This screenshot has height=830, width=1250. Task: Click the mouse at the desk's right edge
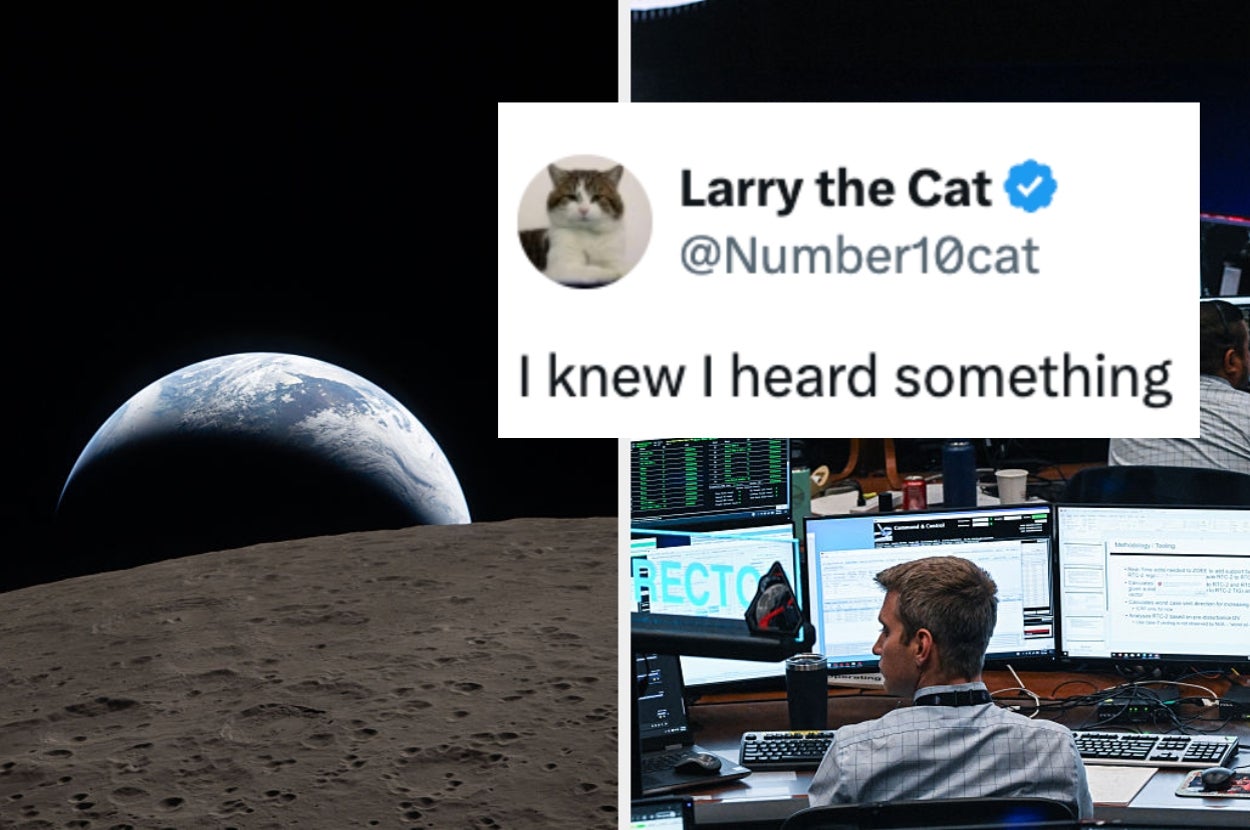coord(1216,777)
